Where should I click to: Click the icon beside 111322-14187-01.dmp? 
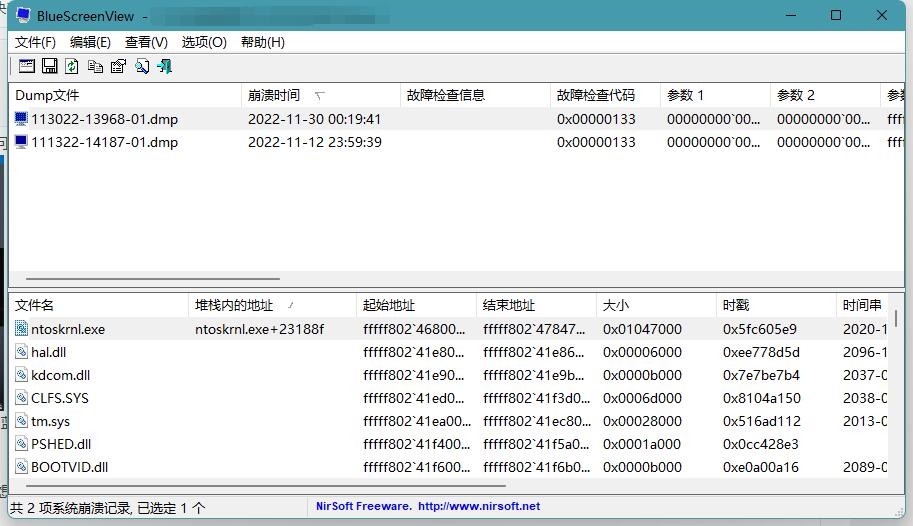tap(21, 142)
